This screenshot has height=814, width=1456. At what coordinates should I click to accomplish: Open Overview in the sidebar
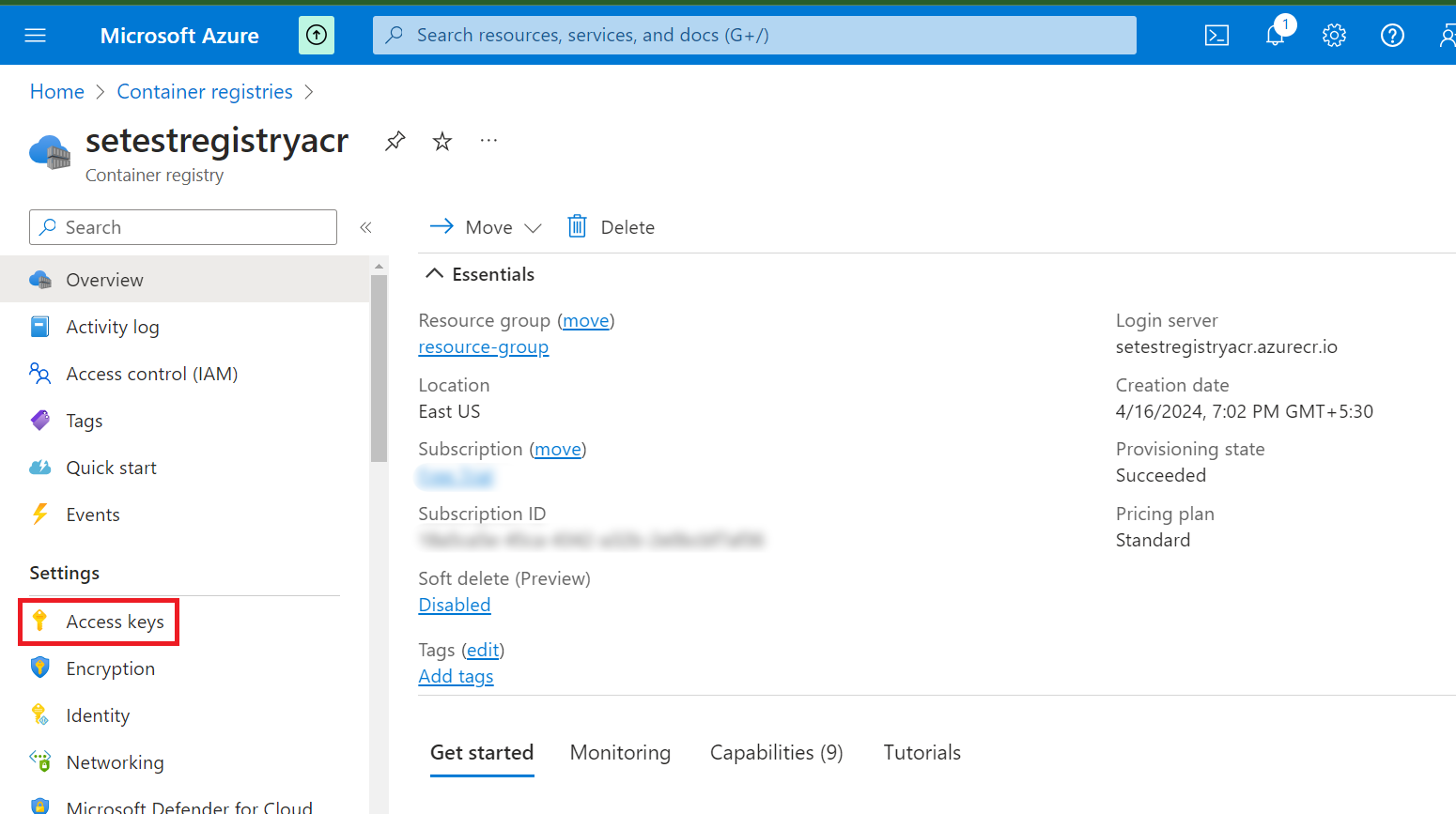pos(184,280)
